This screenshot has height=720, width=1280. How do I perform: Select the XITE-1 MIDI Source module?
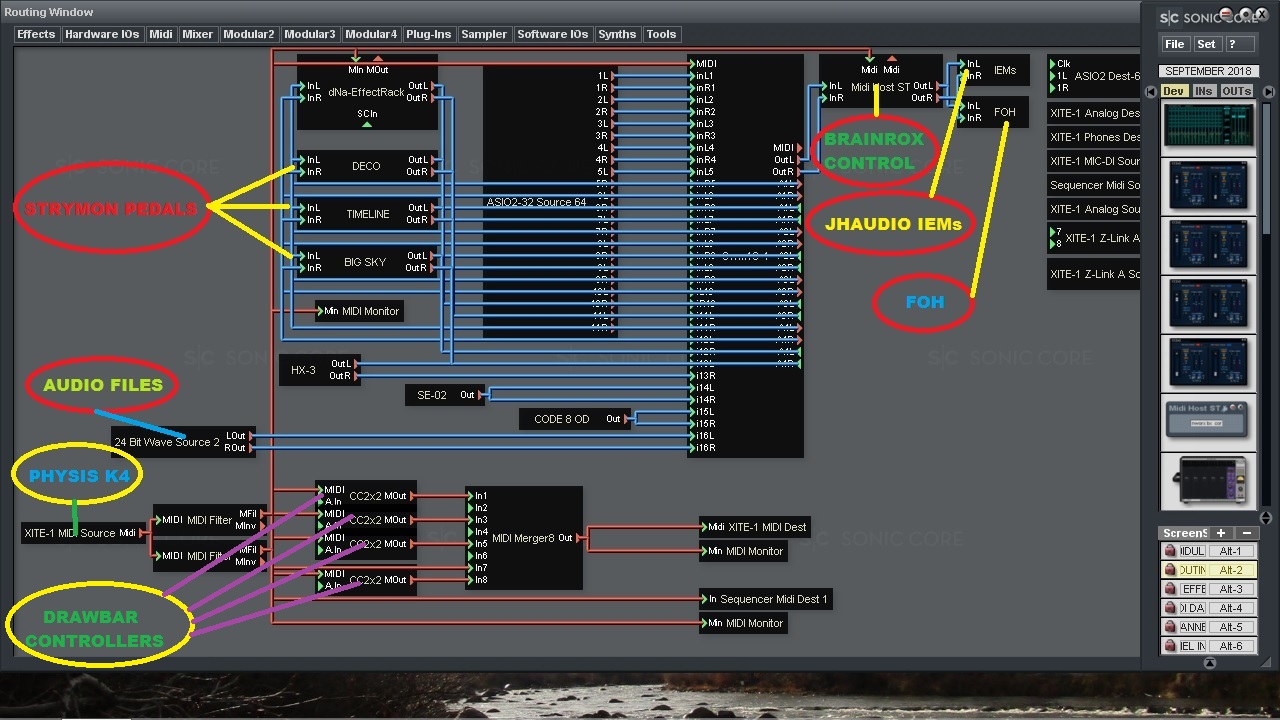[81, 533]
